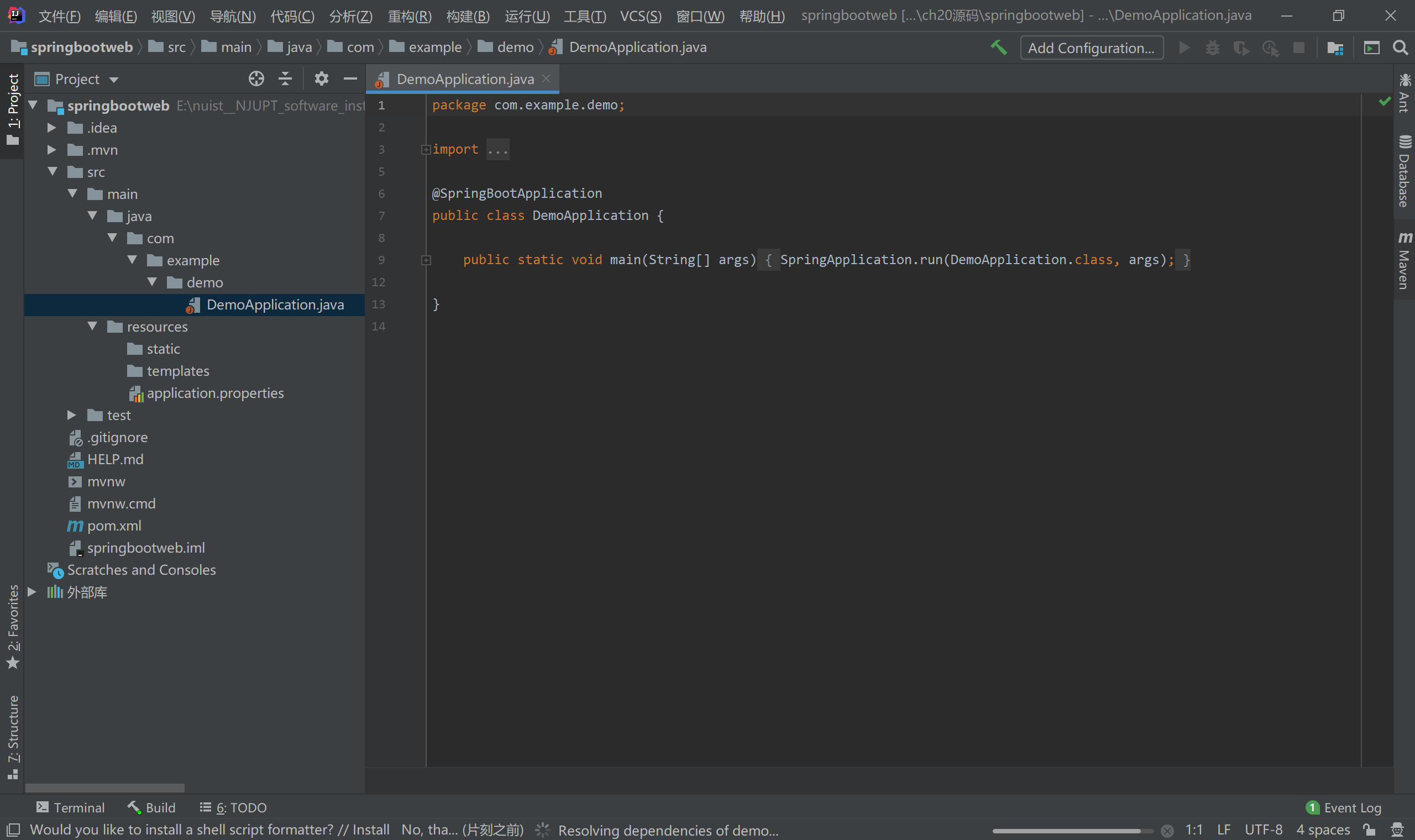Screen dimensions: 1415x840
Task: Click Collapse All icon in Project panel
Action: pos(285,78)
